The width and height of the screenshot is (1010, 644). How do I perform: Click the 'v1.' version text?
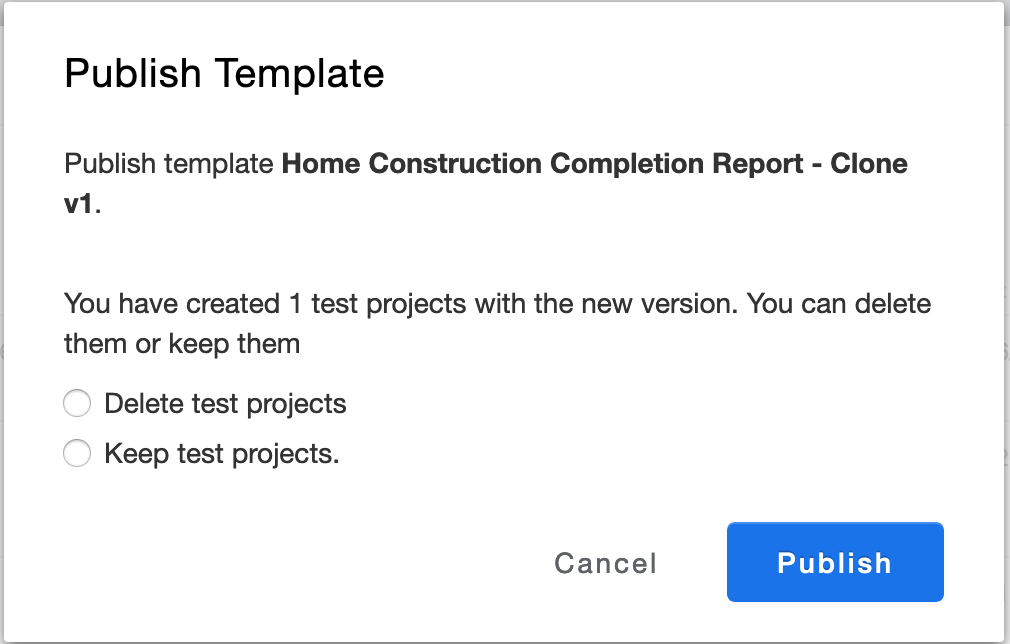pyautogui.click(x=82, y=204)
